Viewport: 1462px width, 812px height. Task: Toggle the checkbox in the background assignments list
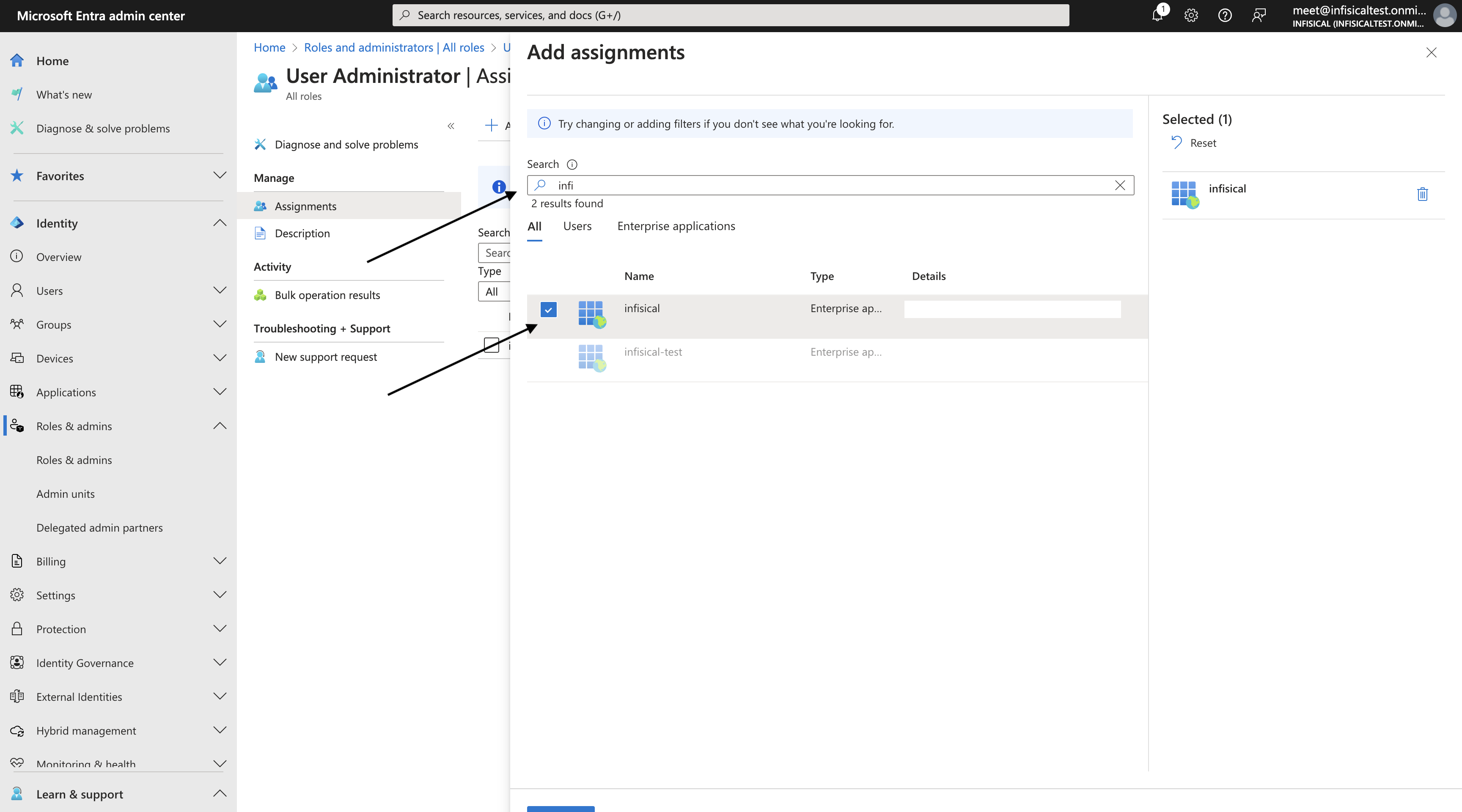pyautogui.click(x=492, y=345)
